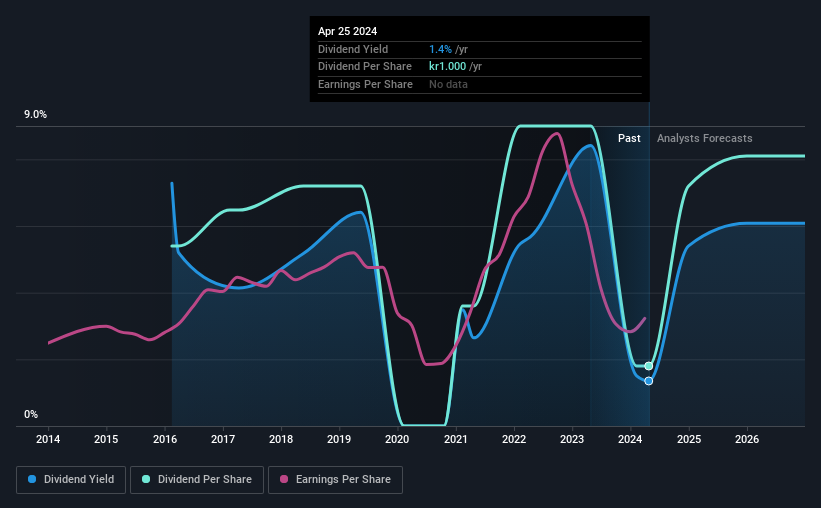The width and height of the screenshot is (821, 508).
Task: Click the 9.0% y-axis label
Action: pyautogui.click(x=35, y=115)
